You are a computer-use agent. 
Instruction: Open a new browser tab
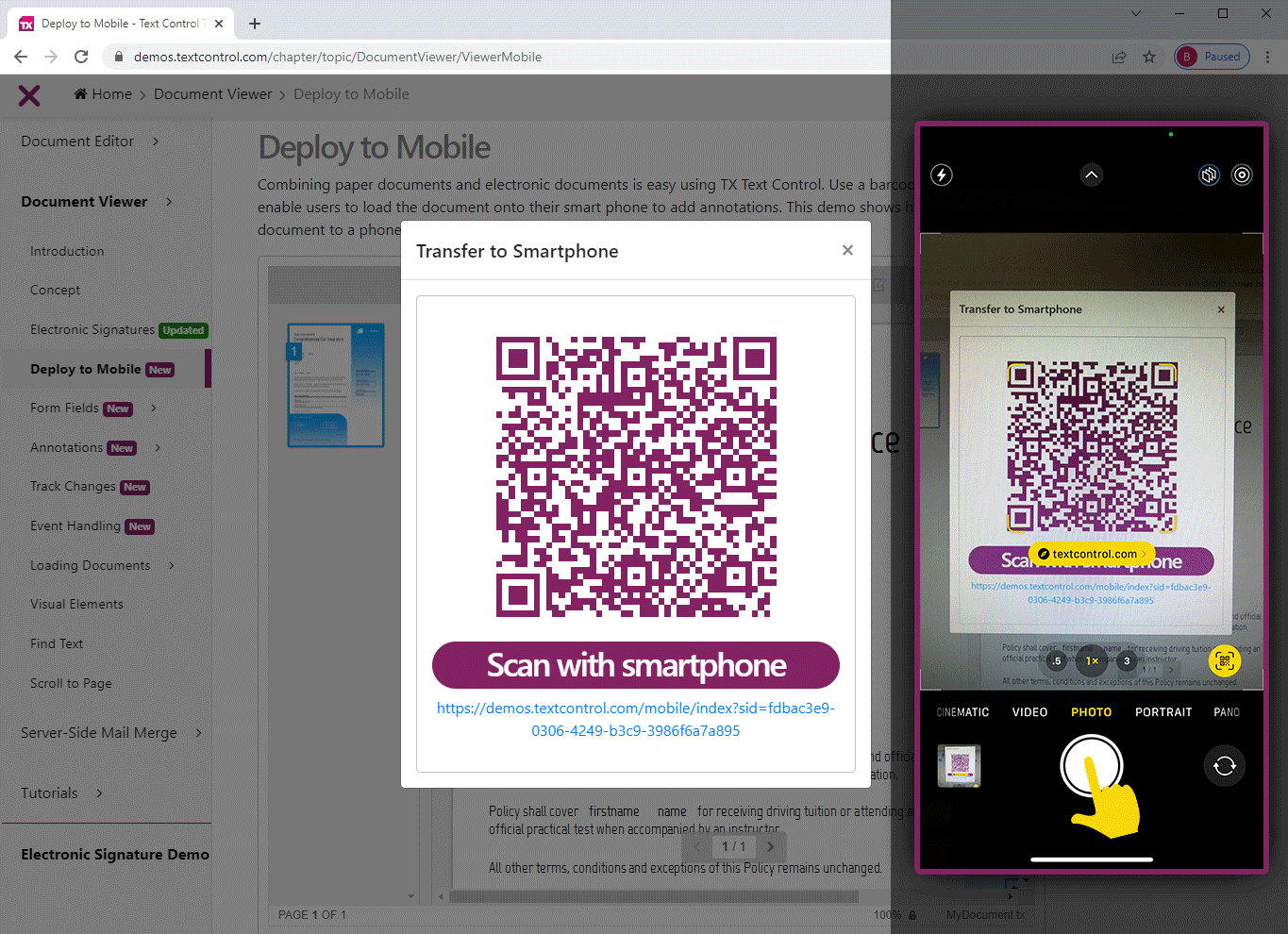coord(255,24)
